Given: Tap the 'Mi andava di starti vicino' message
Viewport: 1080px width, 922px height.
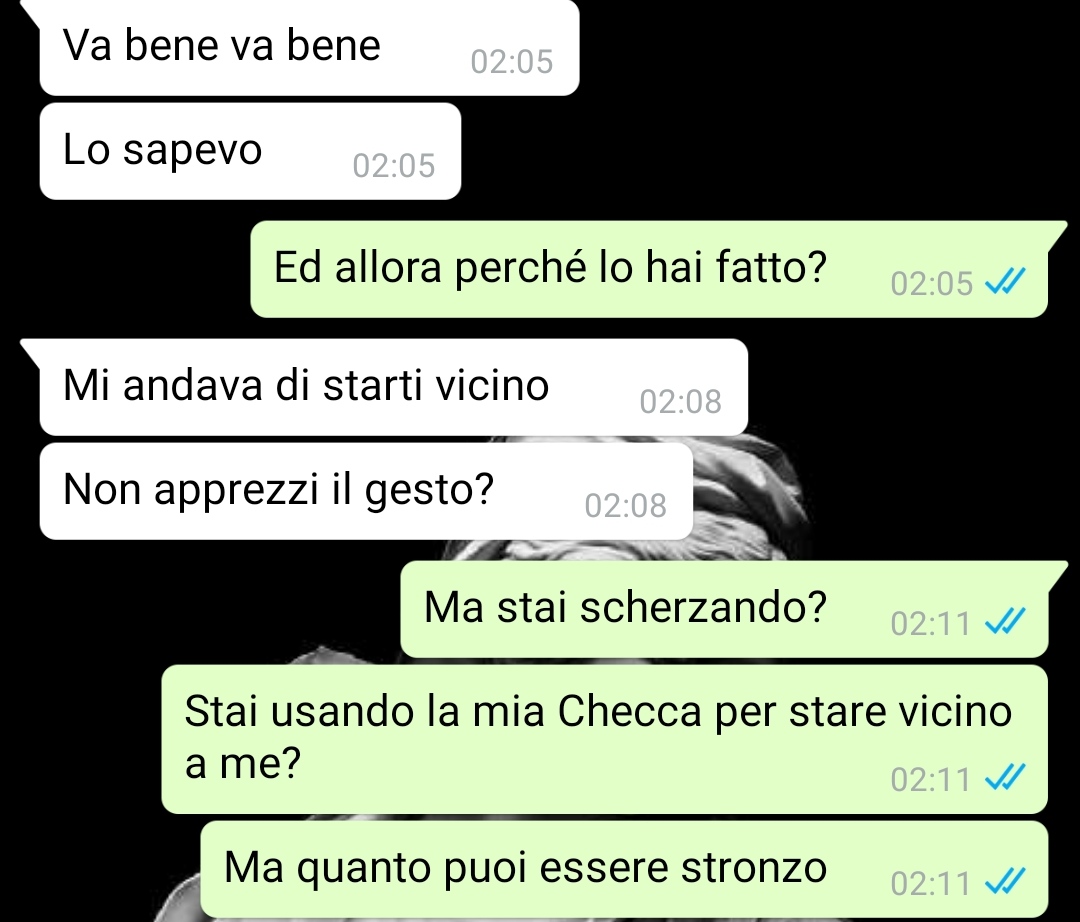Looking at the screenshot, I should click(393, 387).
